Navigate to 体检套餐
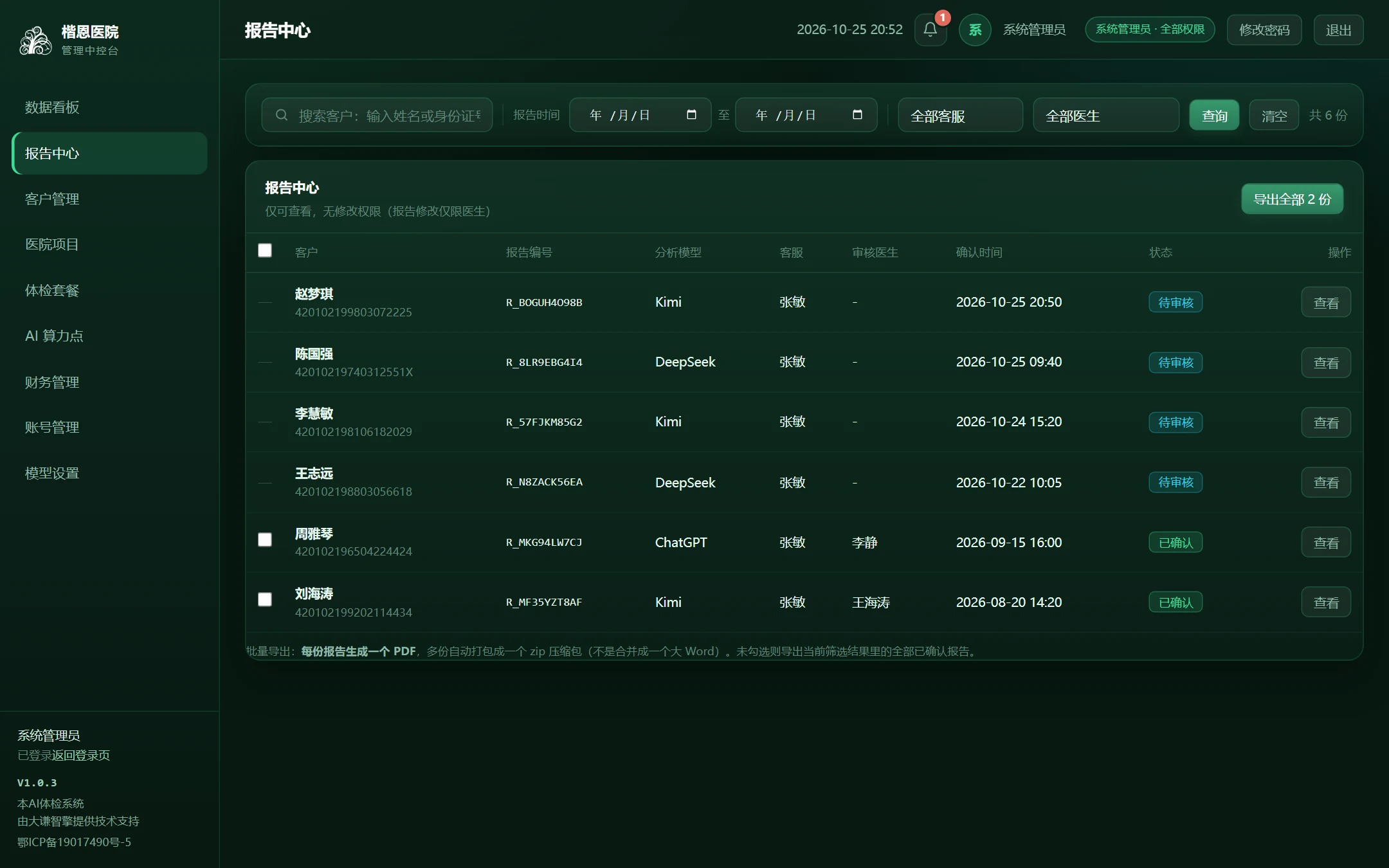This screenshot has height=868, width=1389. pos(109,290)
